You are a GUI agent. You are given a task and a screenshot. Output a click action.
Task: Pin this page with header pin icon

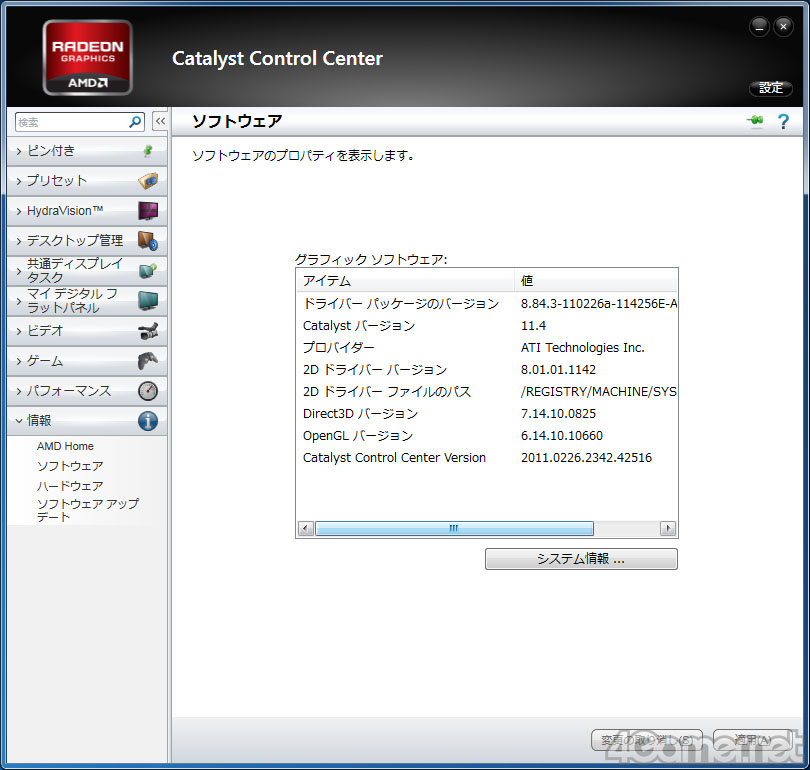pos(755,121)
